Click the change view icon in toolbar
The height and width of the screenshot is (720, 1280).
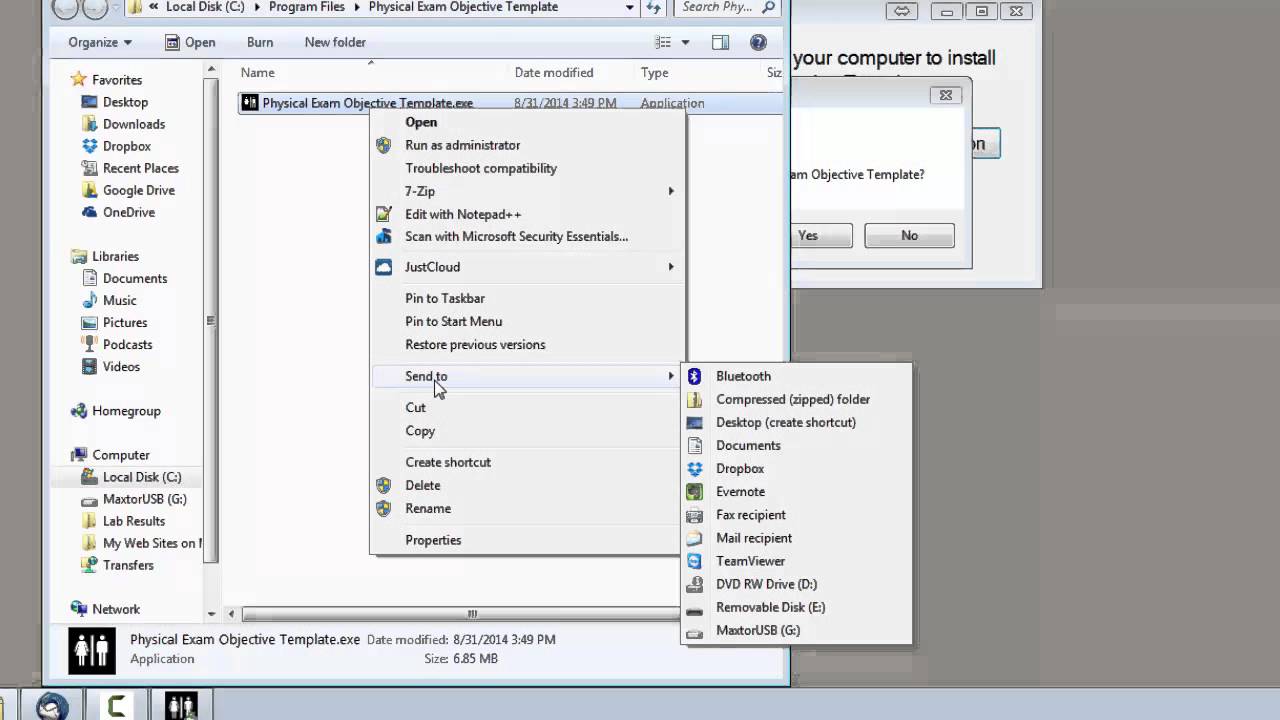pyautogui.click(x=662, y=42)
